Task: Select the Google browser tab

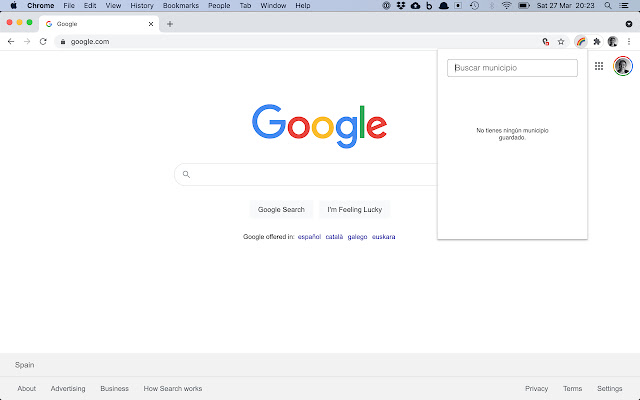Action: coord(99,24)
